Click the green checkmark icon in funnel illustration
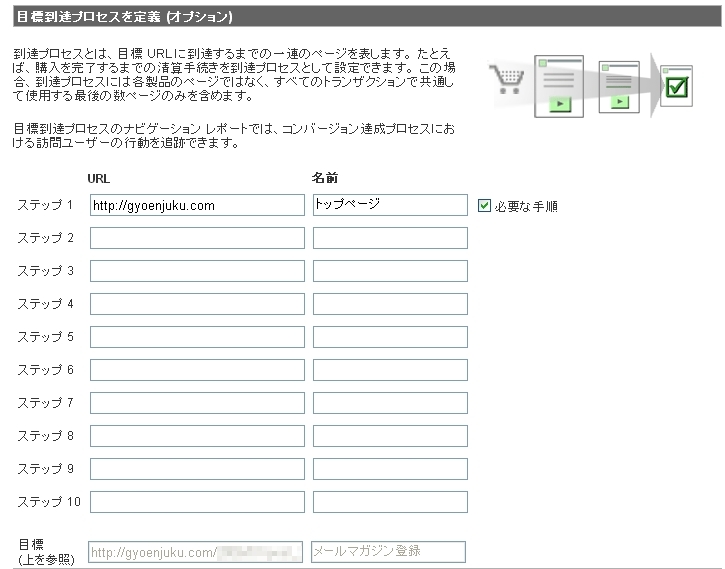 coord(677,86)
